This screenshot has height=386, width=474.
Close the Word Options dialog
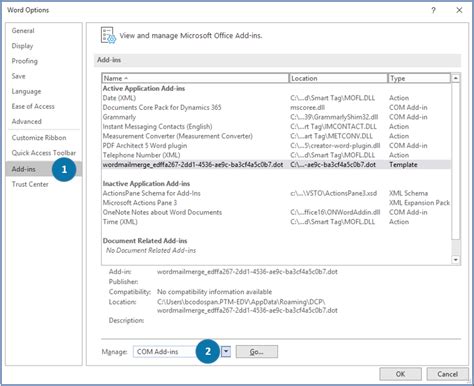[x=459, y=10]
